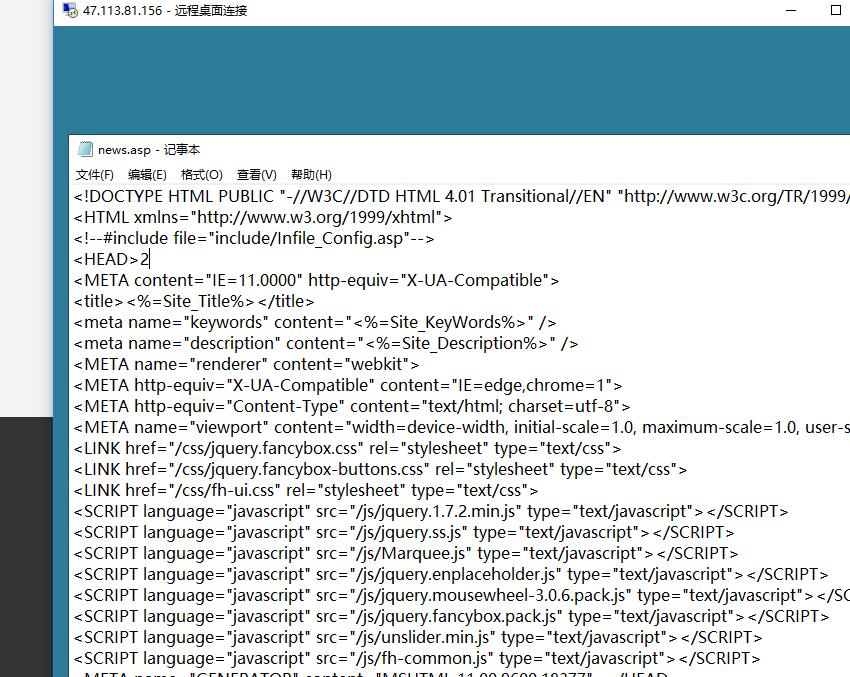850x677 pixels.
Task: Click the META content IE=11.0000 line
Action: tap(317, 280)
